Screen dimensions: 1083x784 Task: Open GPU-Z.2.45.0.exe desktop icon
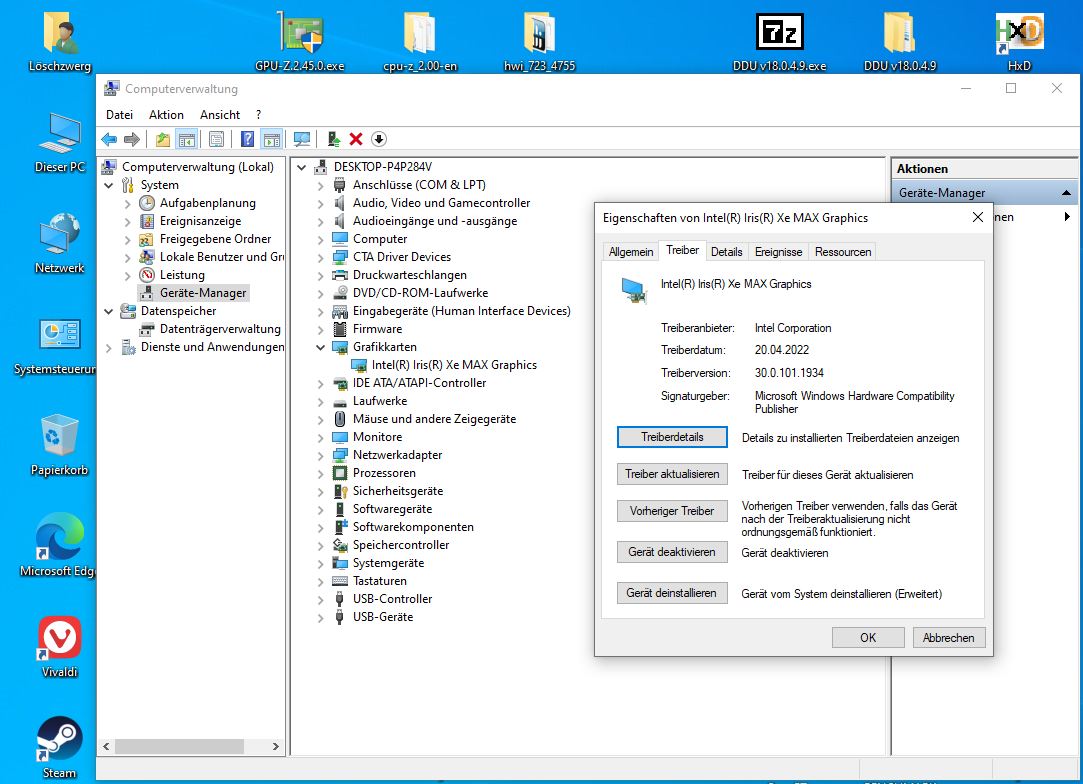pos(300,41)
